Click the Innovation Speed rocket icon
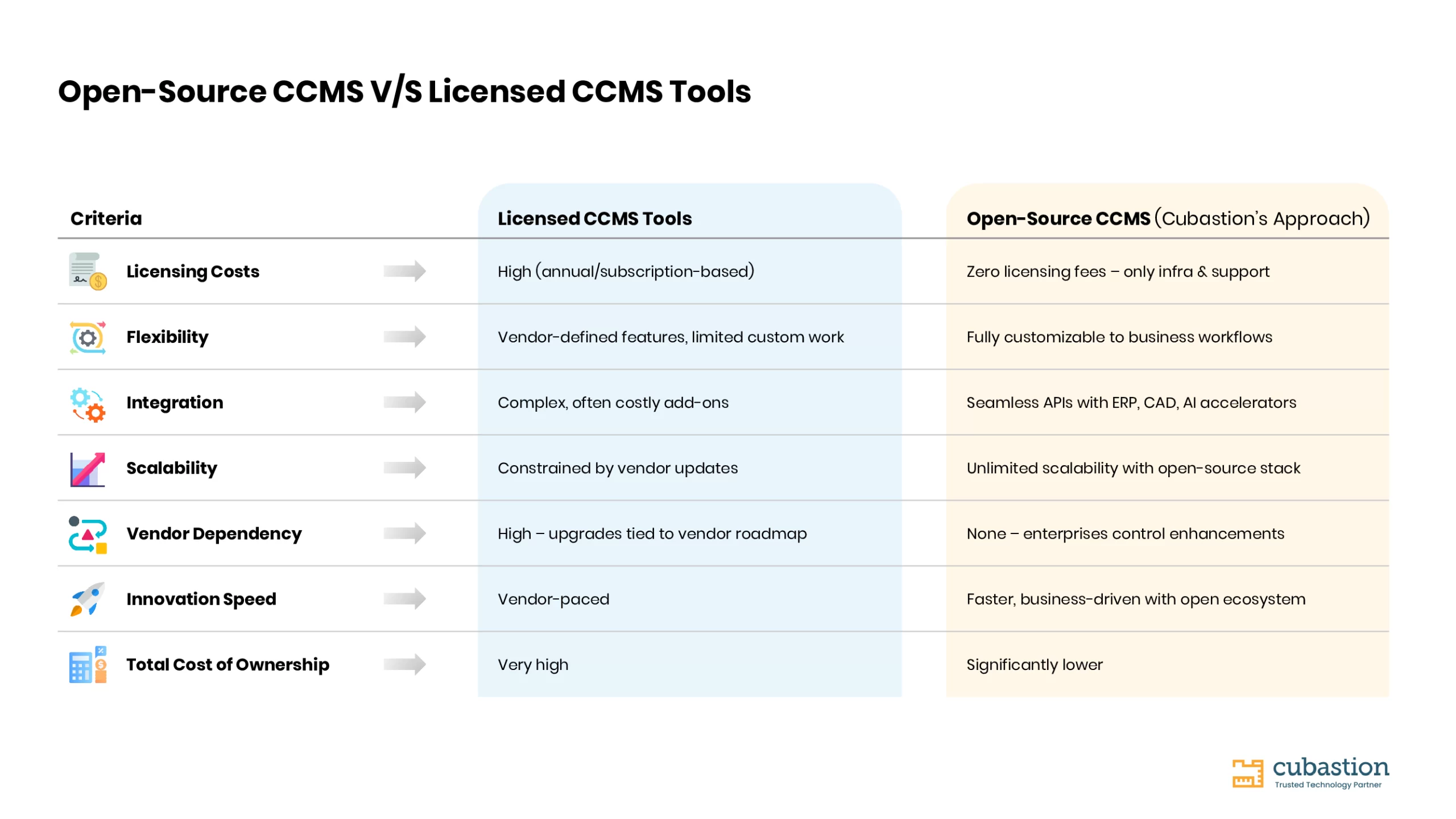This screenshot has width=1456, height=819. click(88, 599)
